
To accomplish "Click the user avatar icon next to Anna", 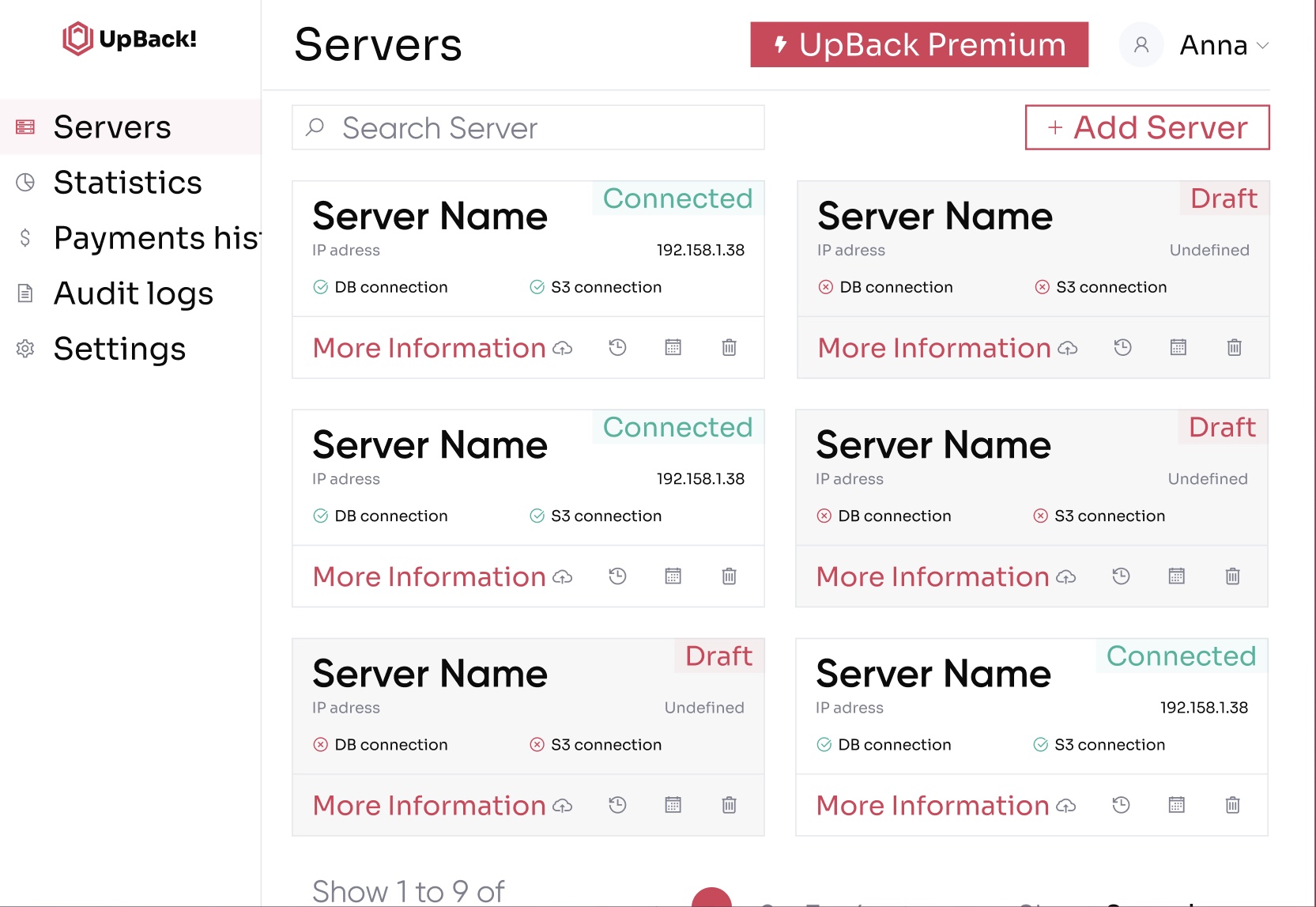I will [1141, 45].
